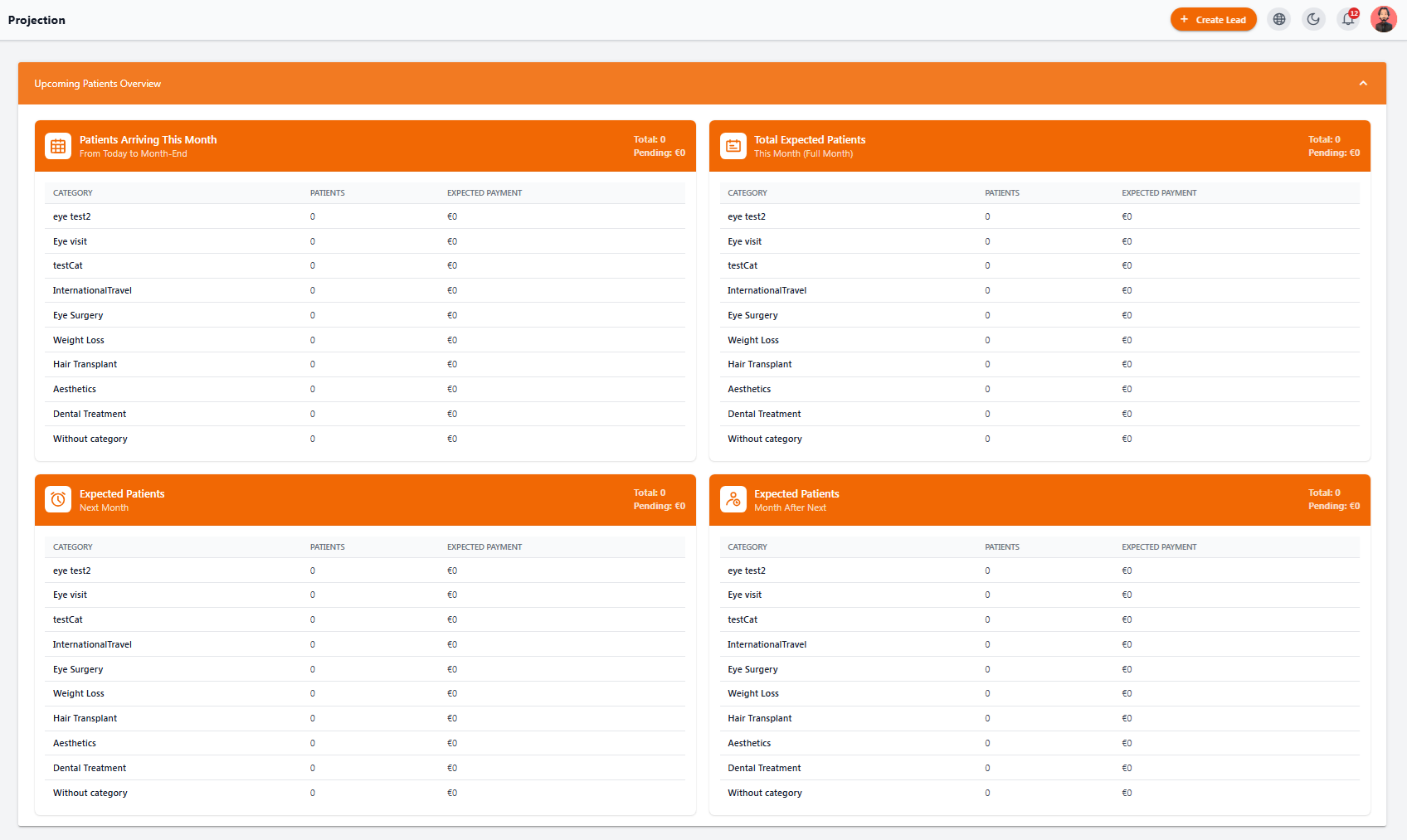Click Total: 0 in Patients Arriving This Month header
The width and height of the screenshot is (1407, 840).
650,139
